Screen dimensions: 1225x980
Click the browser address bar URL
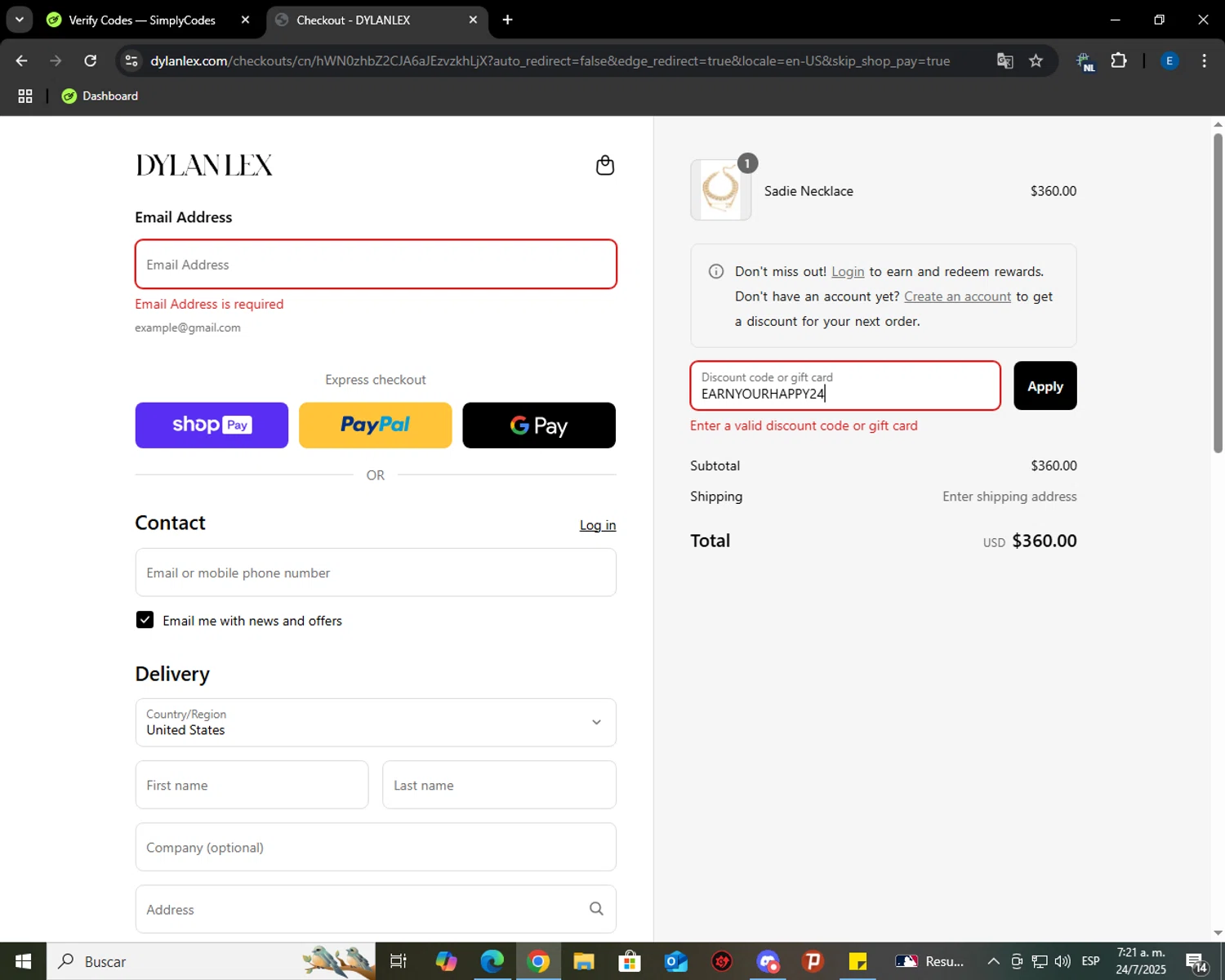[550, 60]
